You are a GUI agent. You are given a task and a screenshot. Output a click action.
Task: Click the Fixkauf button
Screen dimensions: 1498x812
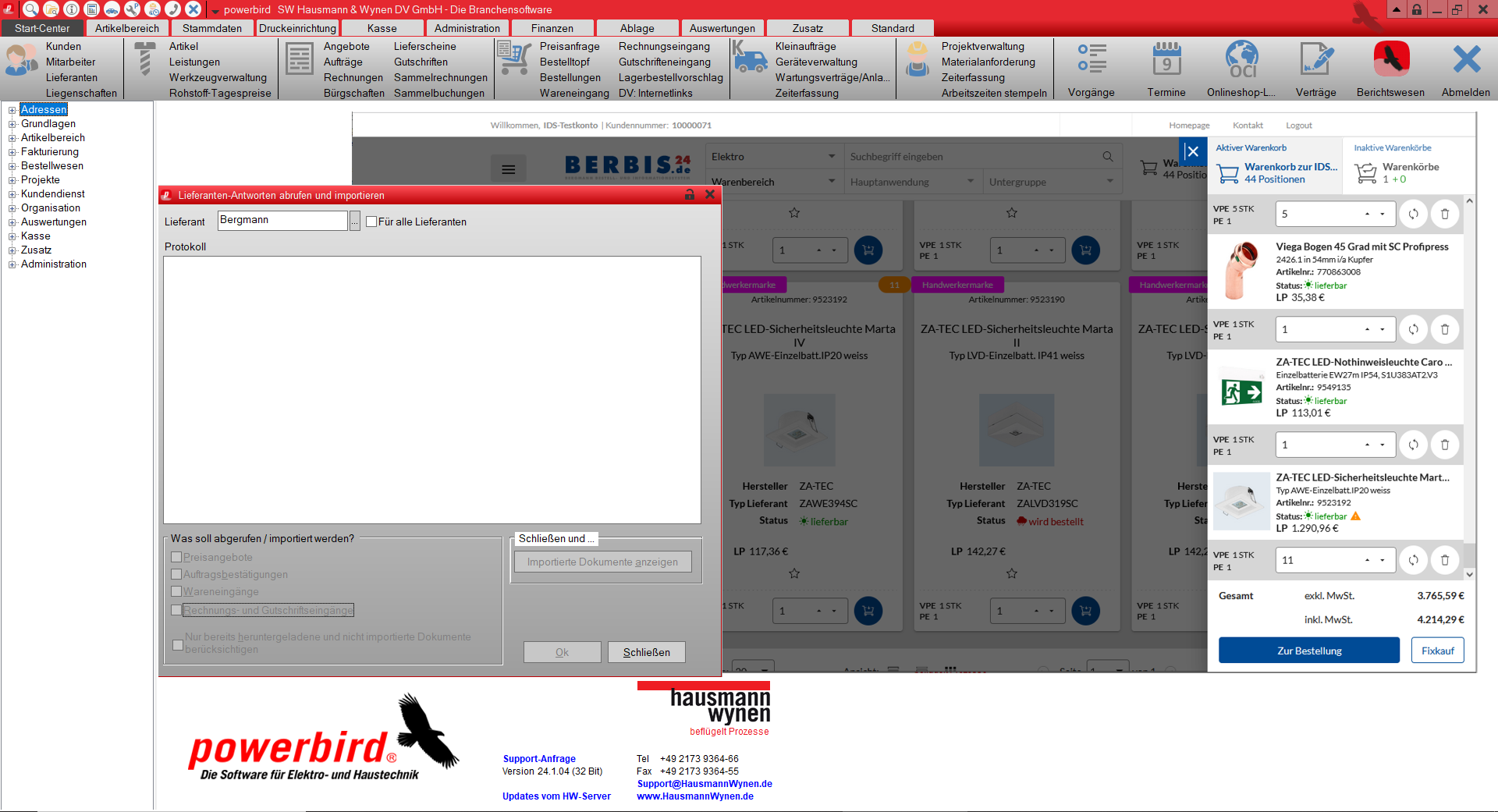1437,651
